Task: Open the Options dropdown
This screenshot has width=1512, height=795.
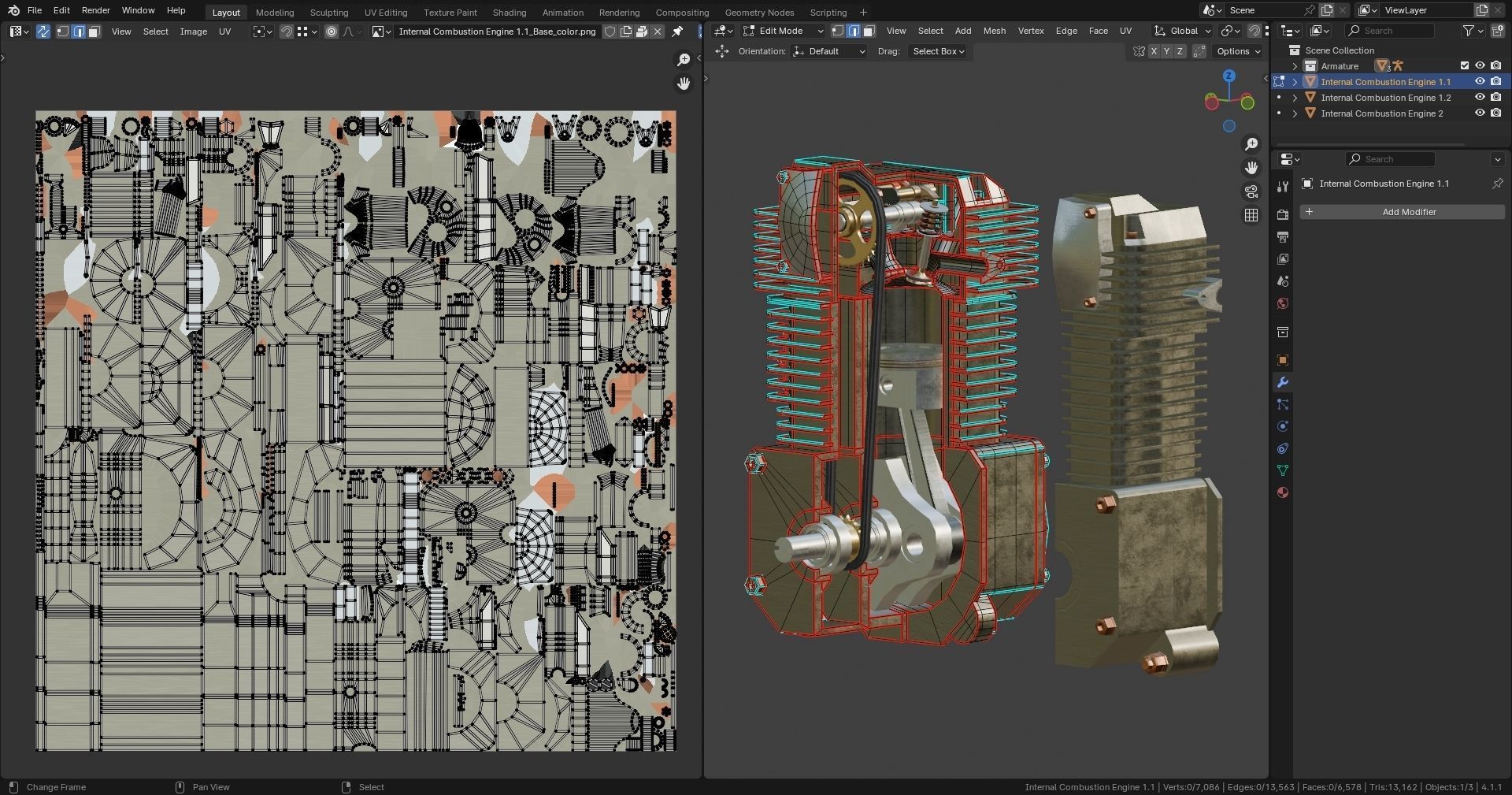Action: [1239, 51]
